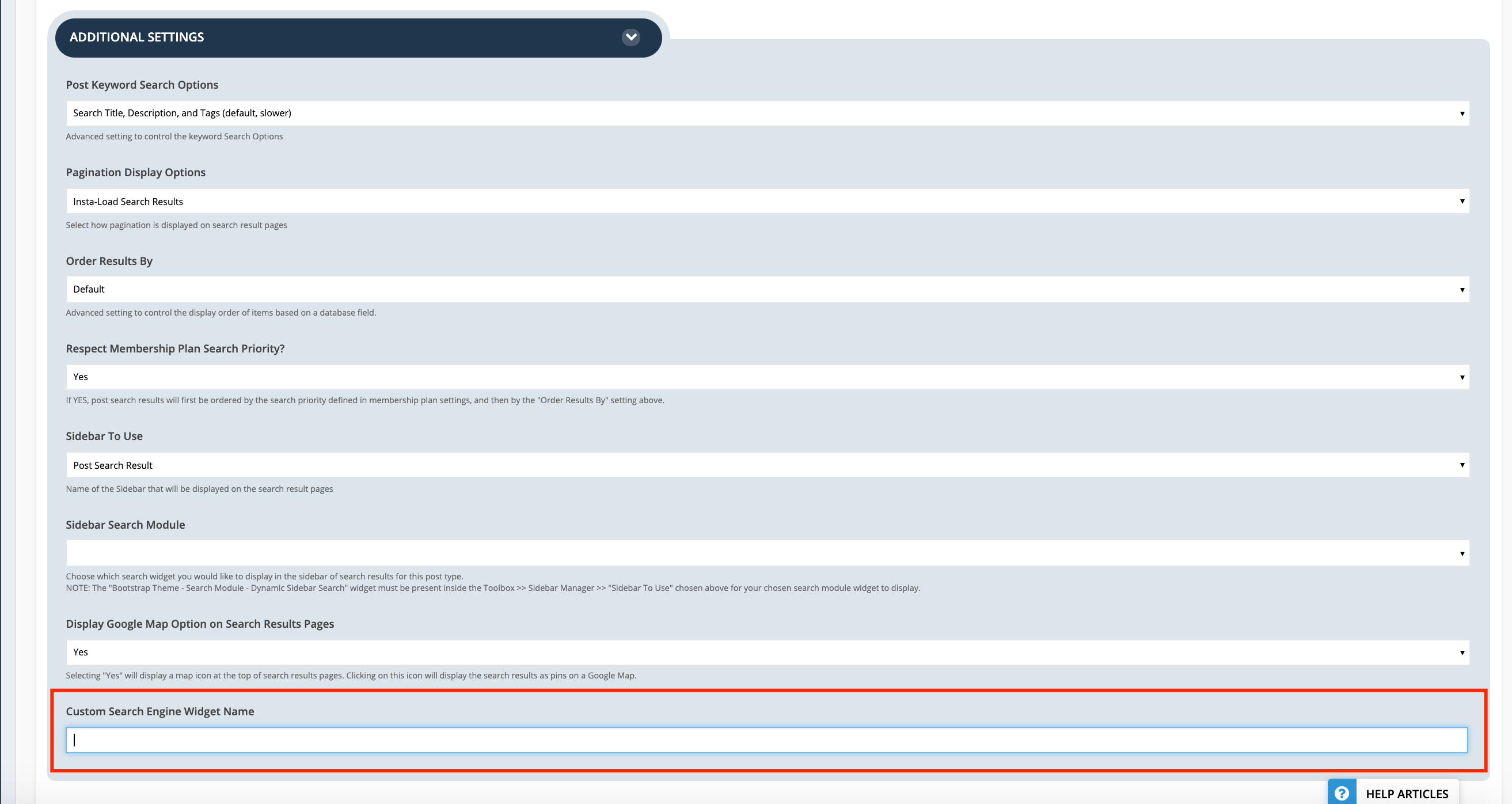
Task: Click Display Google Map Option label text
Action: [x=200, y=624]
